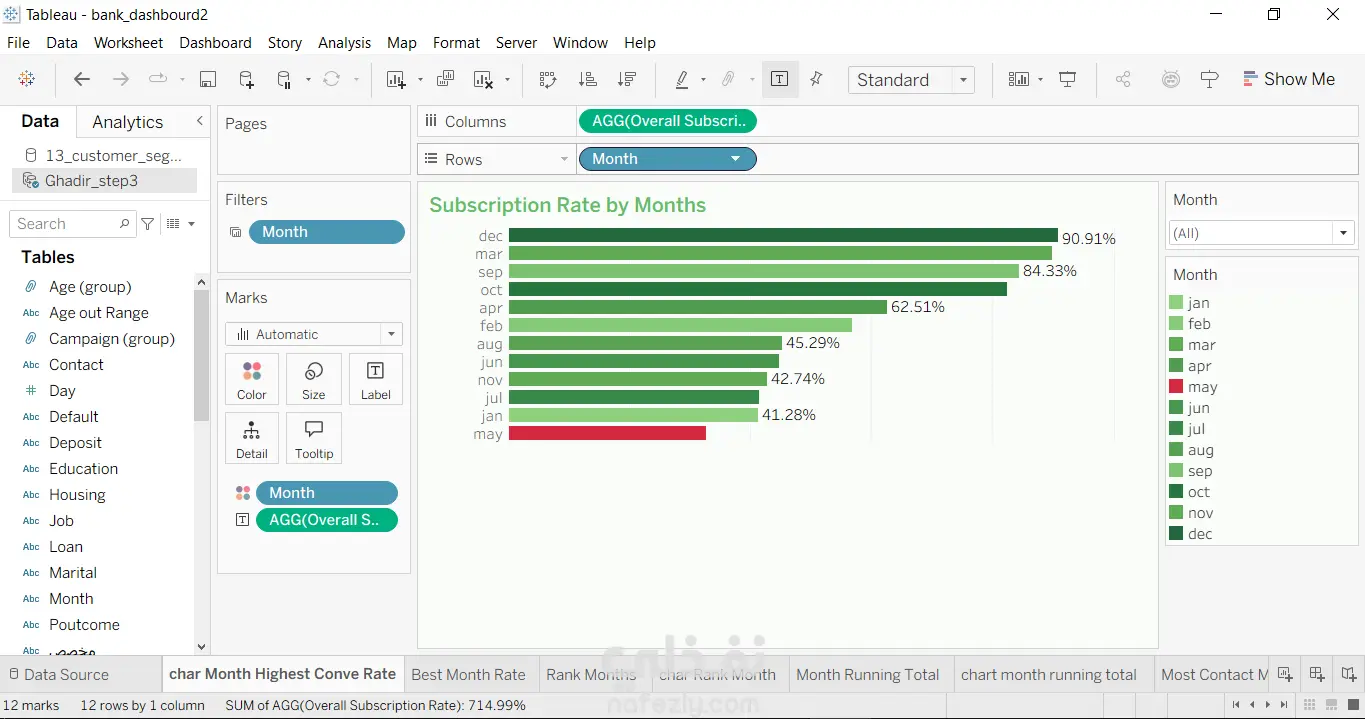
Task: Sort bars ascending with toolbar icon
Action: (x=588, y=80)
